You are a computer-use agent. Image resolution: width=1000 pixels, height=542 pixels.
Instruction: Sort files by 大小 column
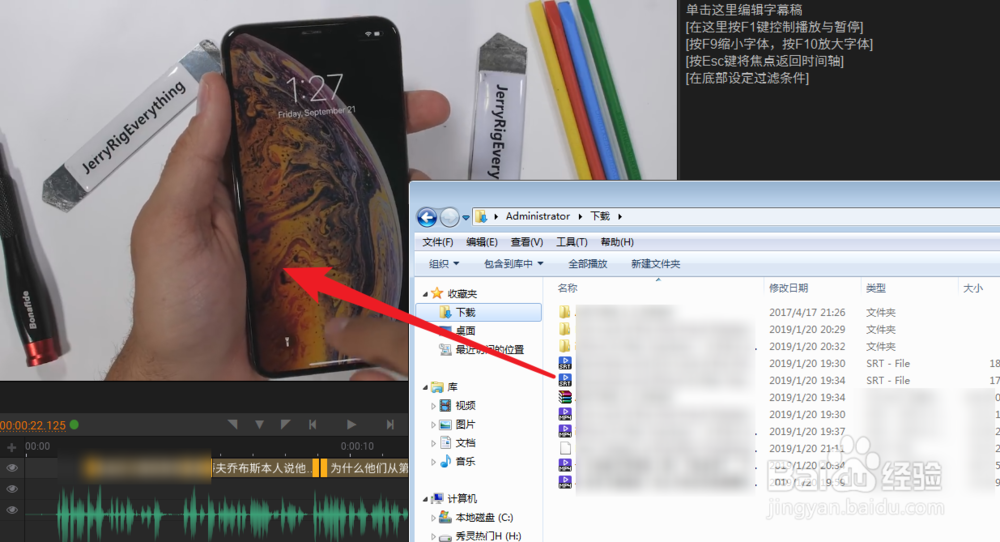(973, 288)
